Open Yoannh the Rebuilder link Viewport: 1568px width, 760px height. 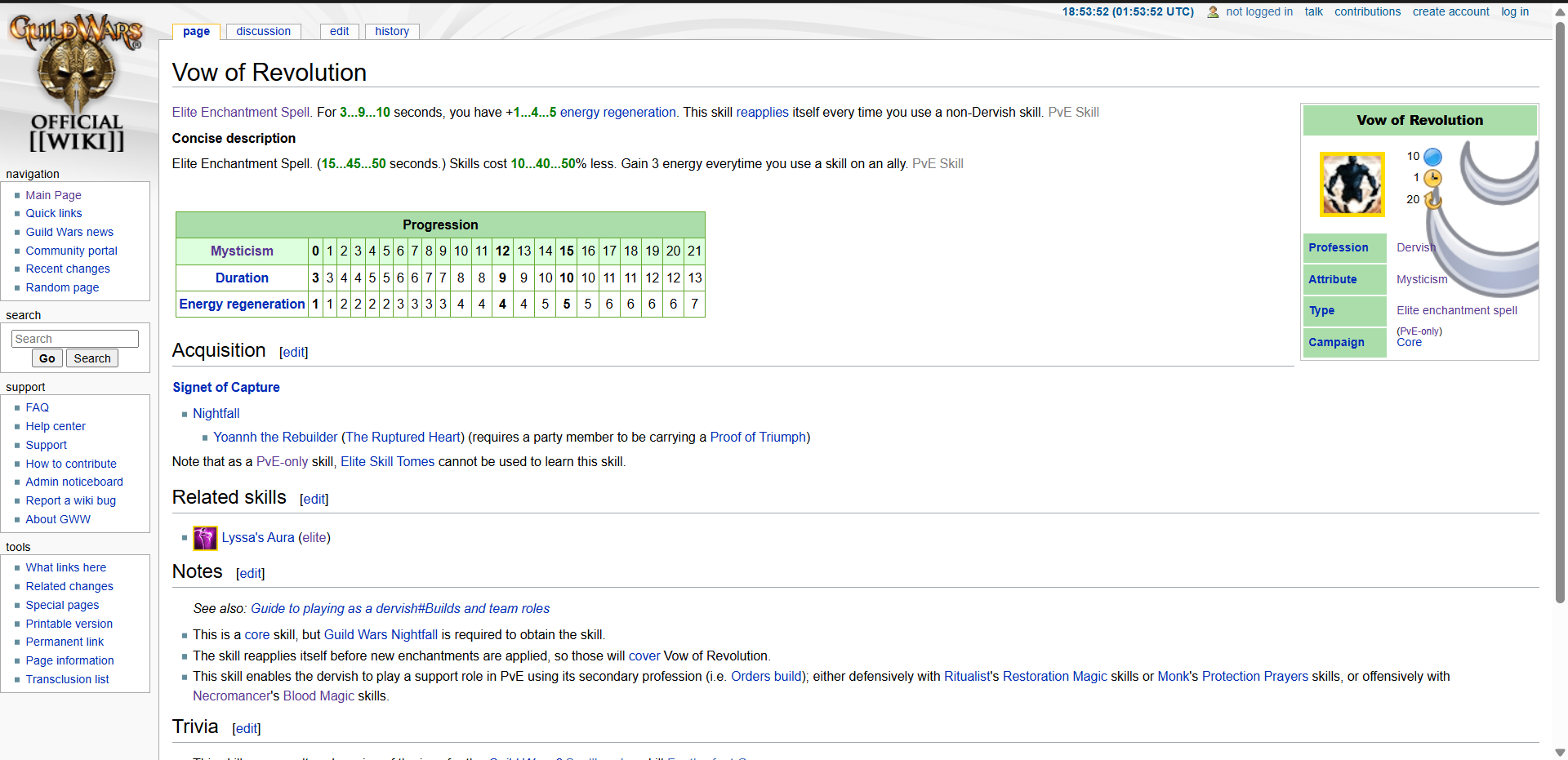[275, 437]
